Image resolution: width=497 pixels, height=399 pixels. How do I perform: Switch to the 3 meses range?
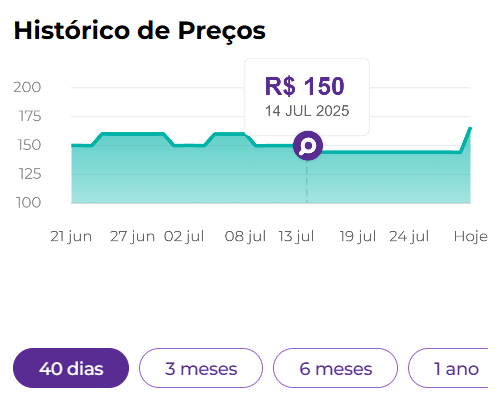pos(201,368)
